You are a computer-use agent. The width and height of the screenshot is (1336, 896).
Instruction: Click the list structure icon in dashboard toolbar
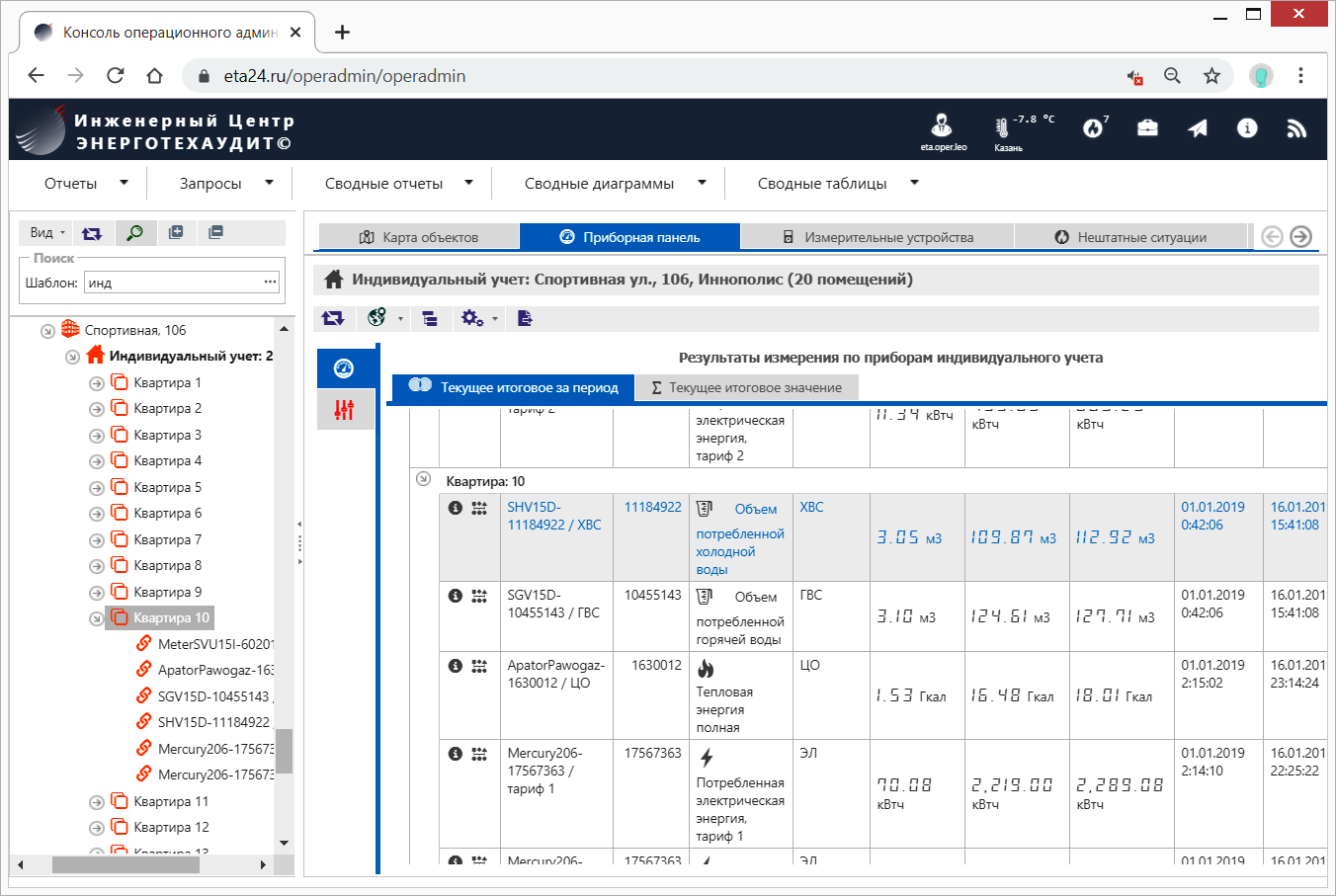pyautogui.click(x=430, y=318)
